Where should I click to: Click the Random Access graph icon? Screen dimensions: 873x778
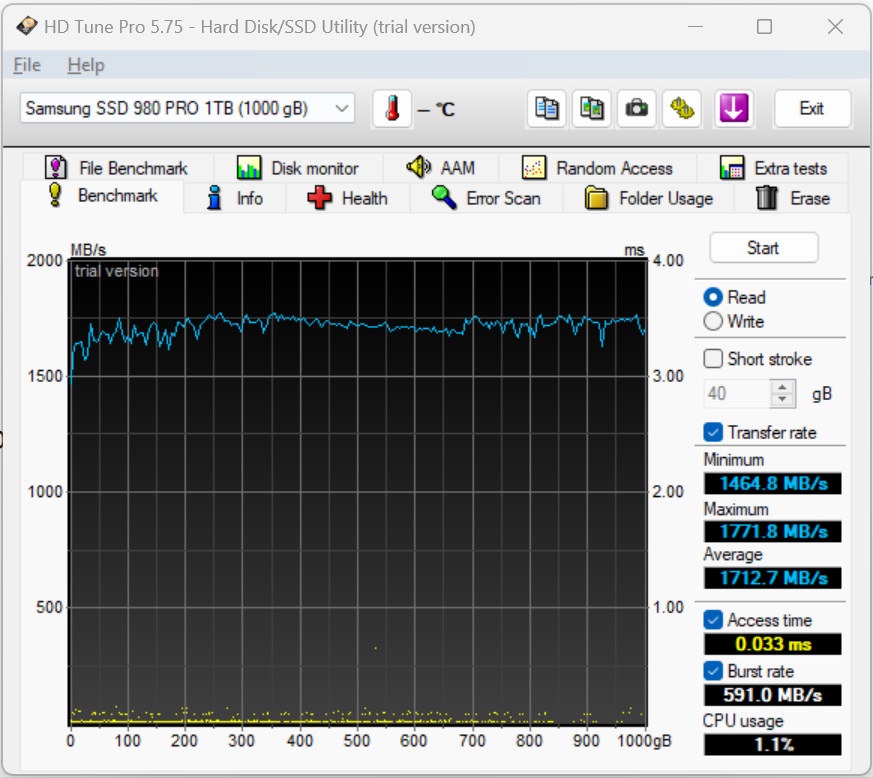click(533, 168)
